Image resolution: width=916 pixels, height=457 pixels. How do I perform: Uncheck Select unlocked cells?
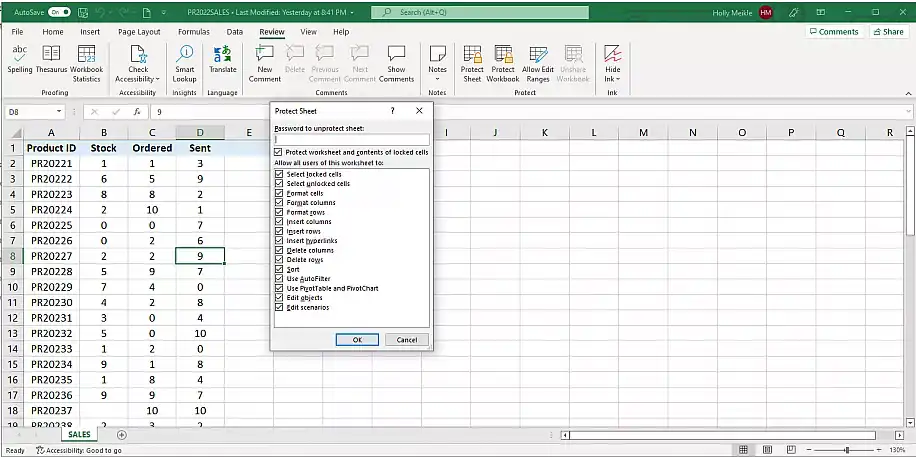tap(279, 184)
